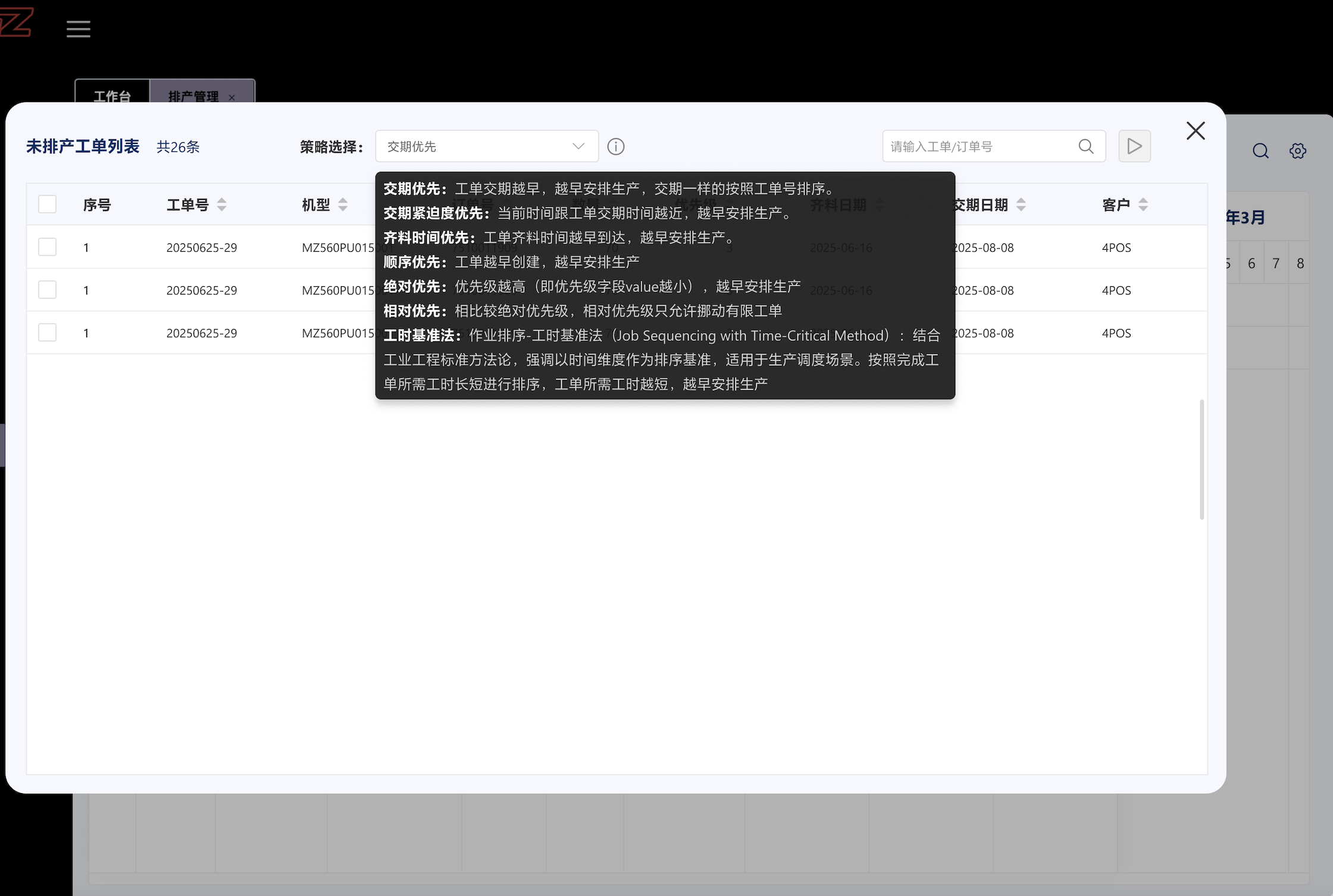The image size is (1333, 896).
Task: Check the third row checkbox
Action: 48,333
